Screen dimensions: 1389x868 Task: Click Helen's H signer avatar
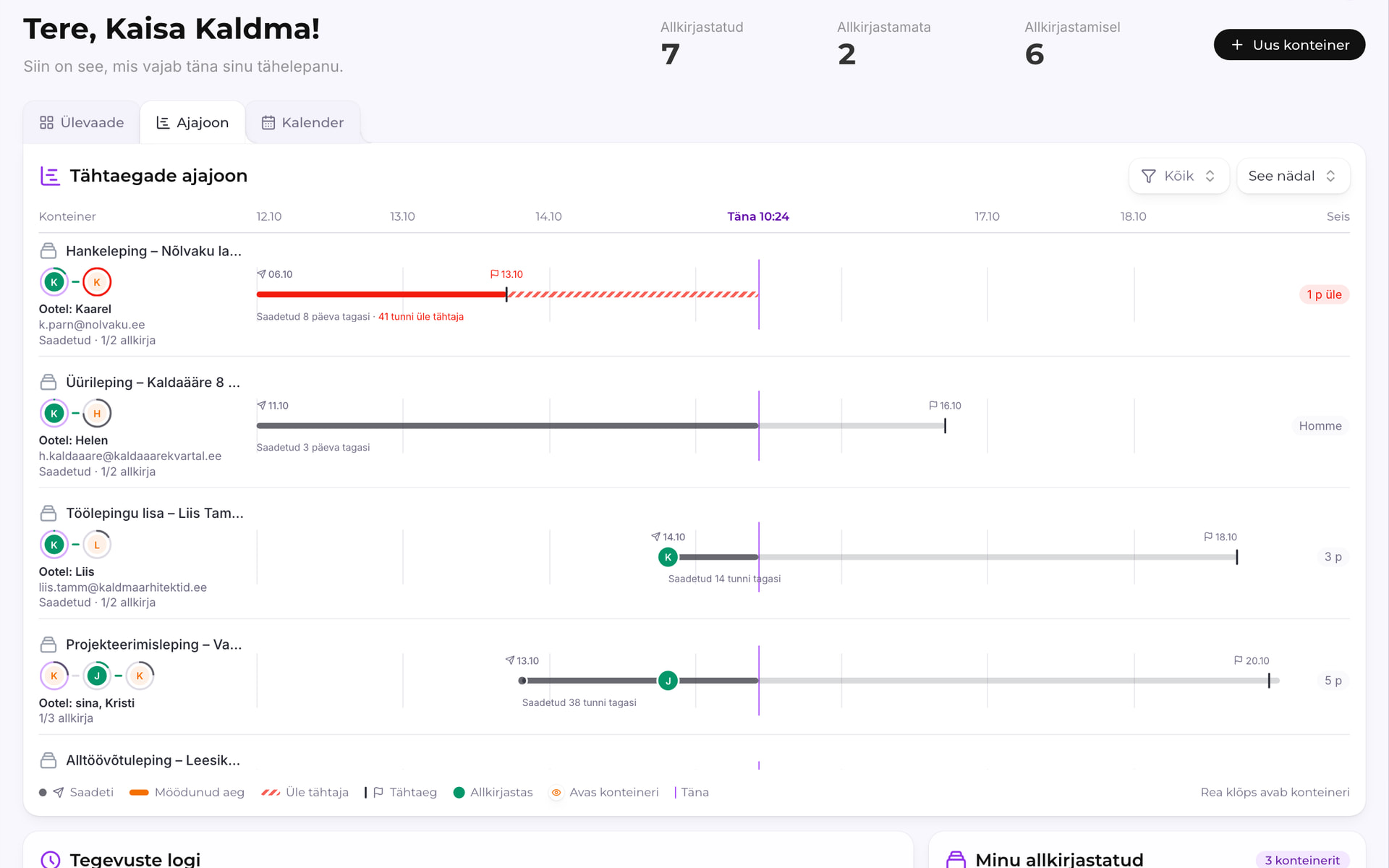97,414
